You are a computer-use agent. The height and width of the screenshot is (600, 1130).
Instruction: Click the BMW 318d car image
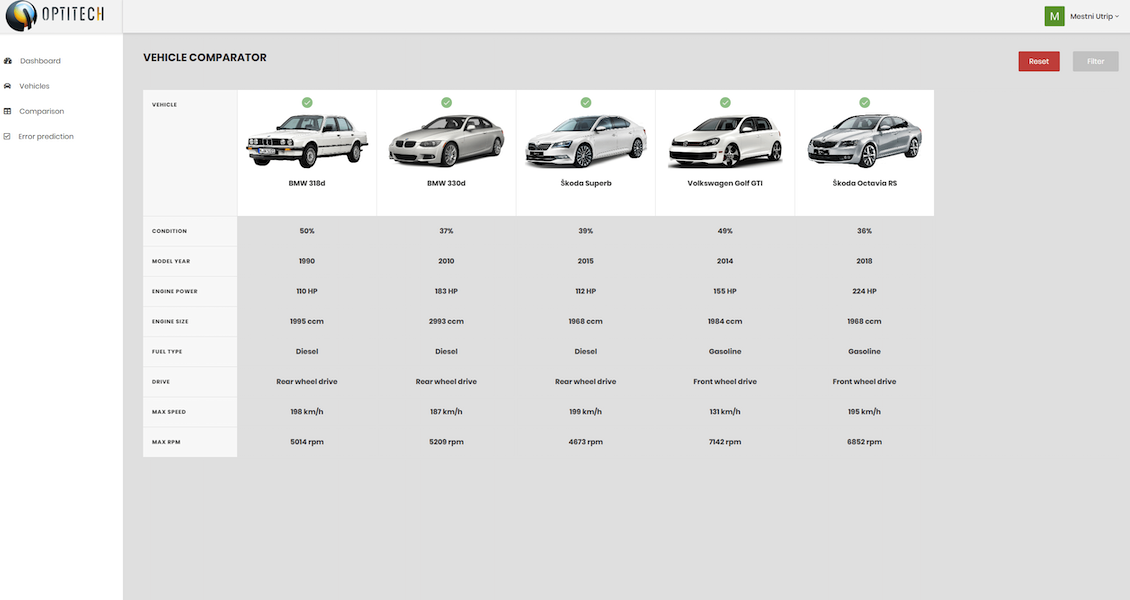(x=307, y=140)
